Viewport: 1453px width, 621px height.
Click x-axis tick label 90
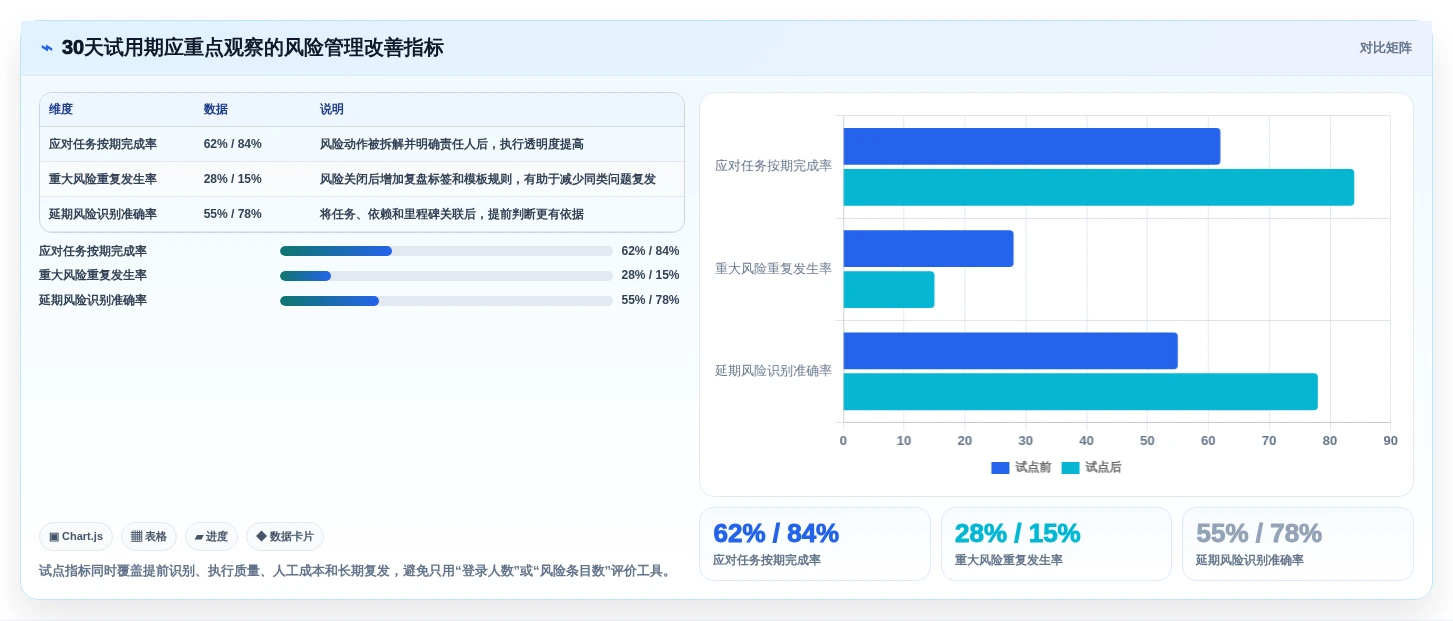[x=1390, y=441]
